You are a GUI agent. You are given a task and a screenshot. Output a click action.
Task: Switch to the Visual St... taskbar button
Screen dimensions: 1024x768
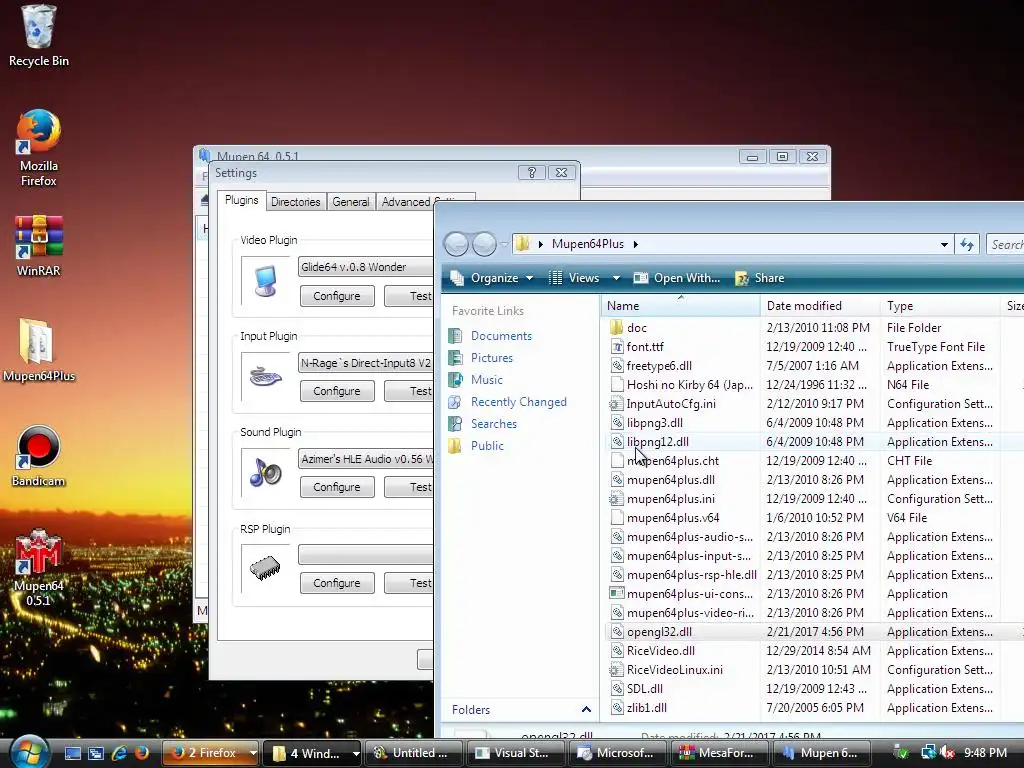tap(513, 753)
